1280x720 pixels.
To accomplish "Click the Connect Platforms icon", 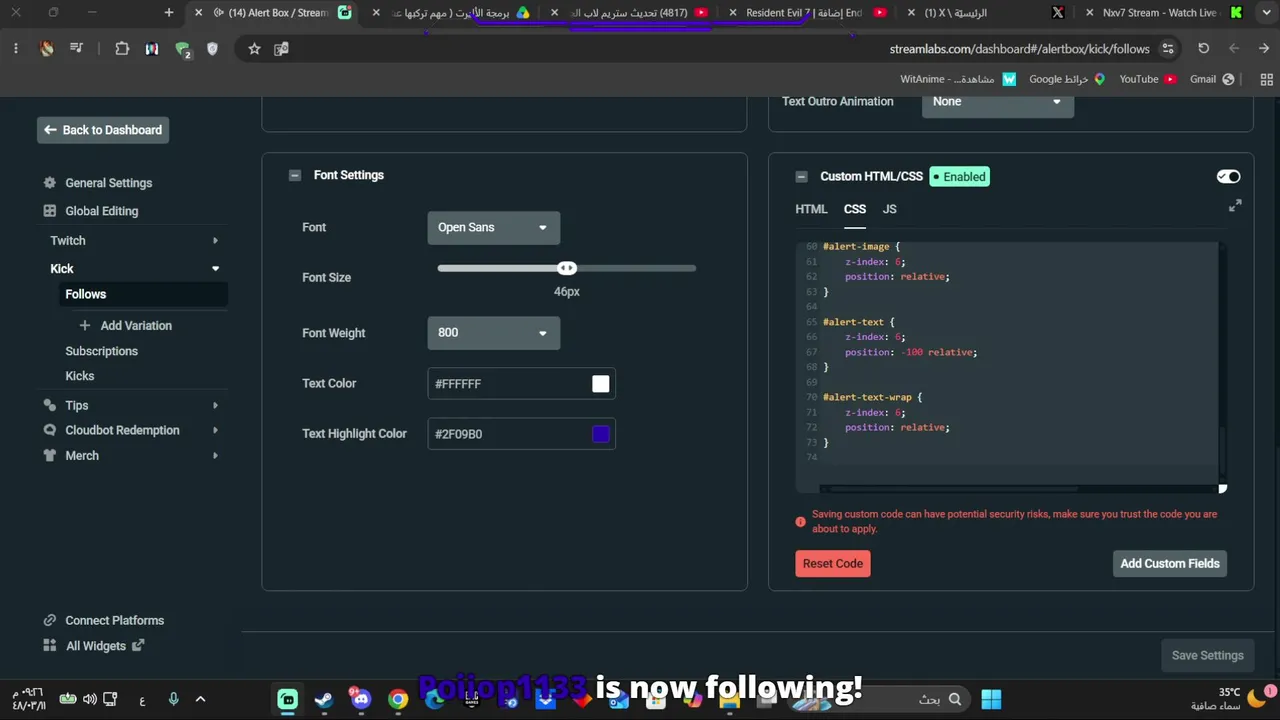I will [x=50, y=620].
